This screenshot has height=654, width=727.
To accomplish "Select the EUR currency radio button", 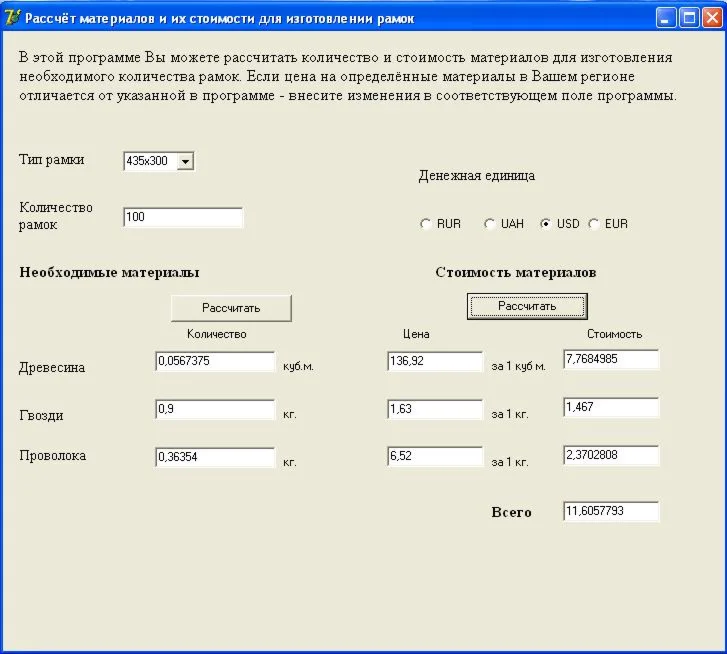I will (x=593, y=224).
